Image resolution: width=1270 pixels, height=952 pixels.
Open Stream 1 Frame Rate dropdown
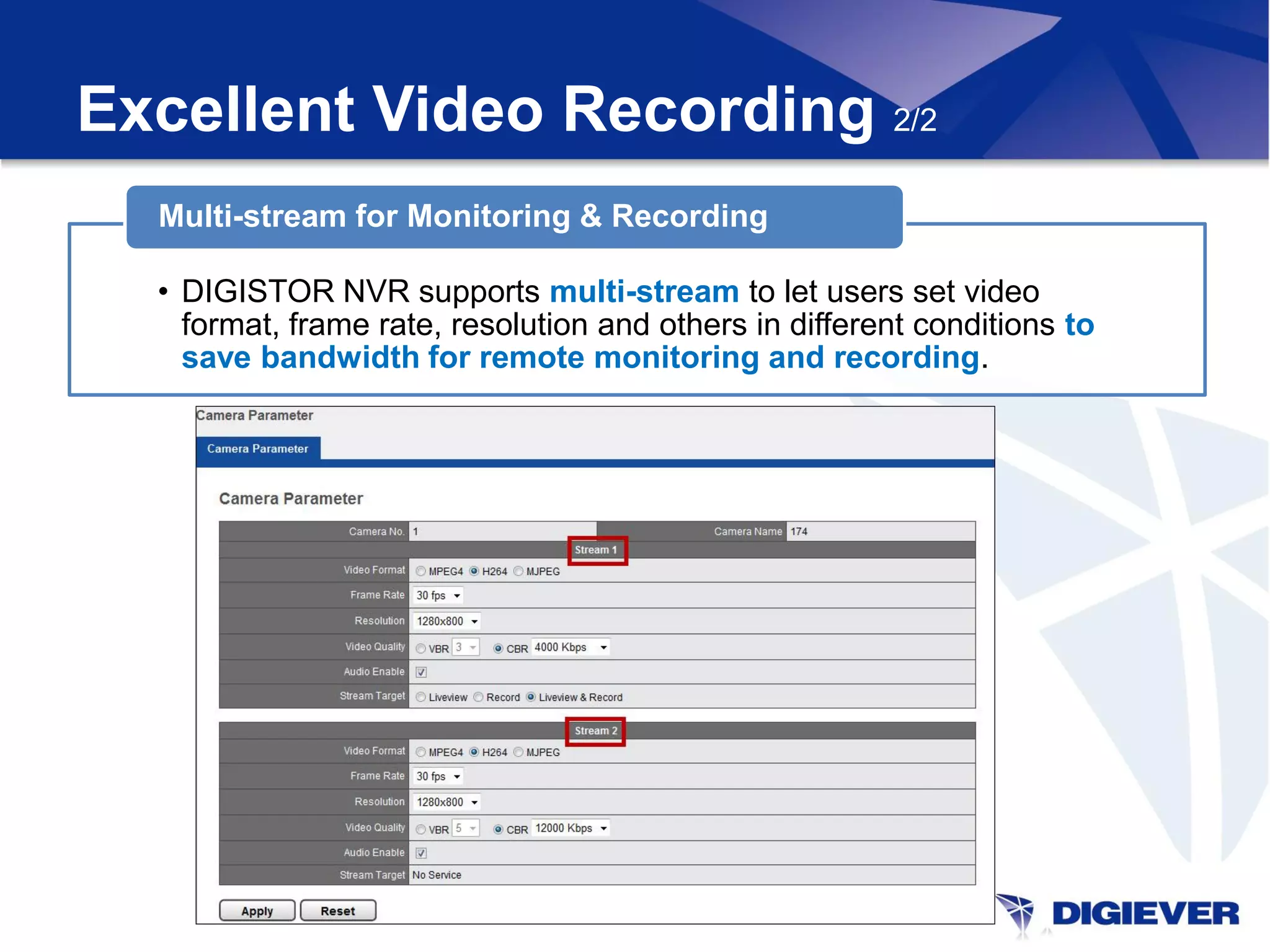(x=438, y=595)
